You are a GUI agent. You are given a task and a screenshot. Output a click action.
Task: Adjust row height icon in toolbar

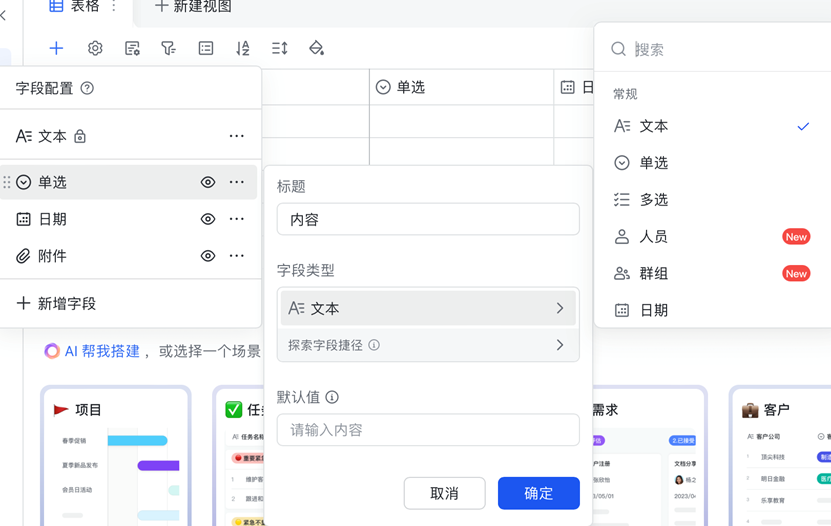pyautogui.click(x=279, y=48)
